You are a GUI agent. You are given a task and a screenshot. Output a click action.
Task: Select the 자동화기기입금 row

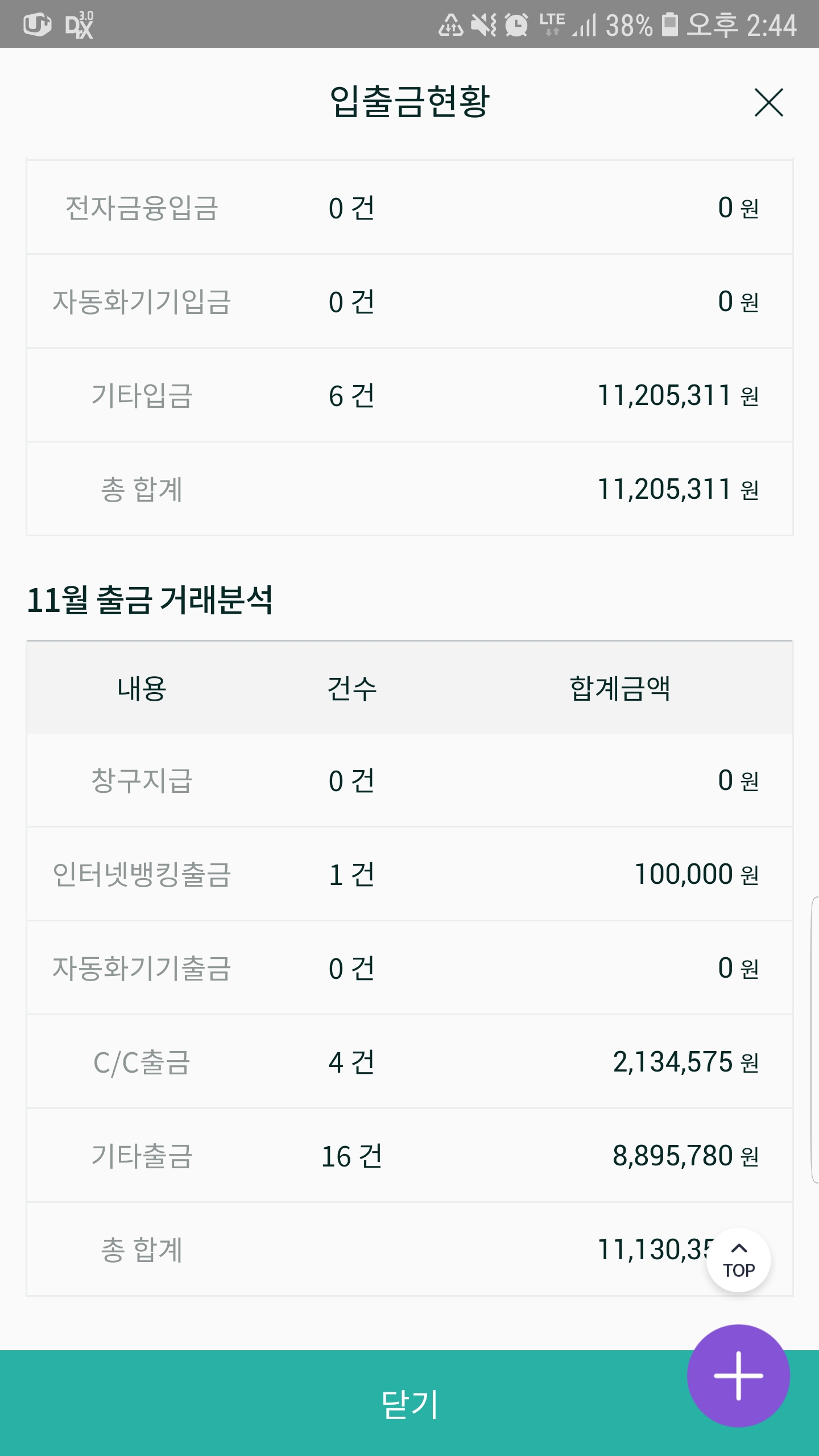409,301
